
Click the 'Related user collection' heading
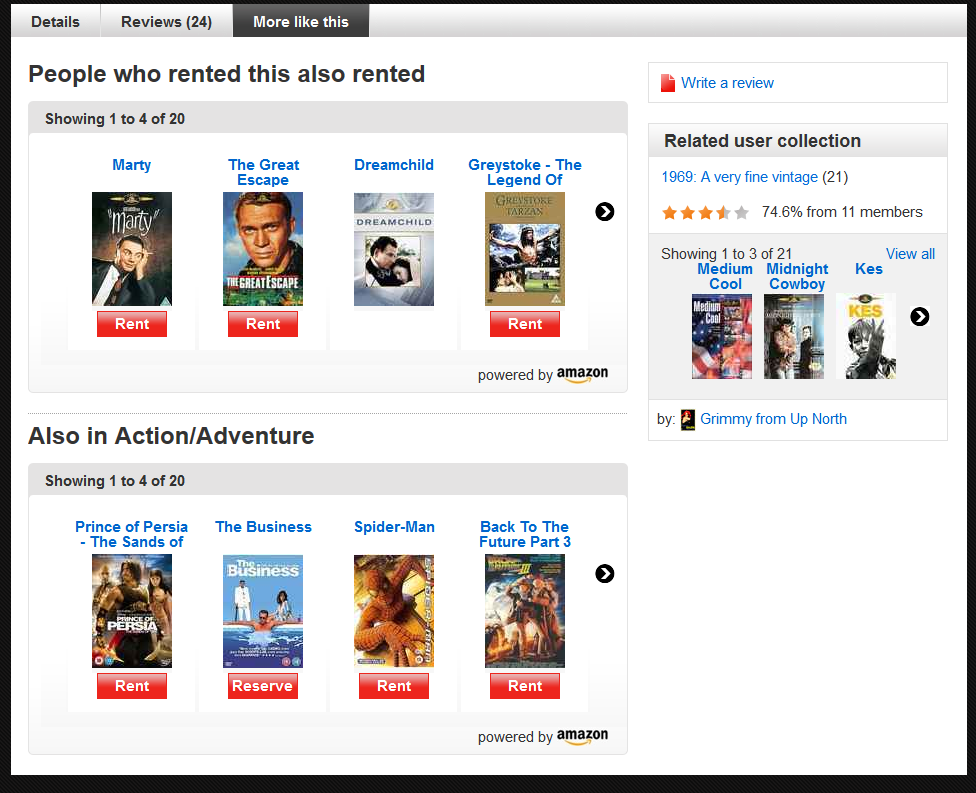(762, 141)
